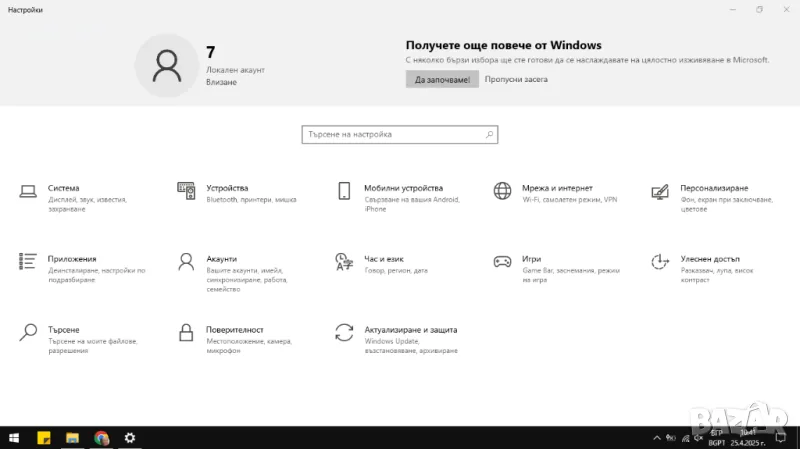The height and width of the screenshot is (449, 800).
Task: Click the Търсене magnifier category icon
Action: 29,333
